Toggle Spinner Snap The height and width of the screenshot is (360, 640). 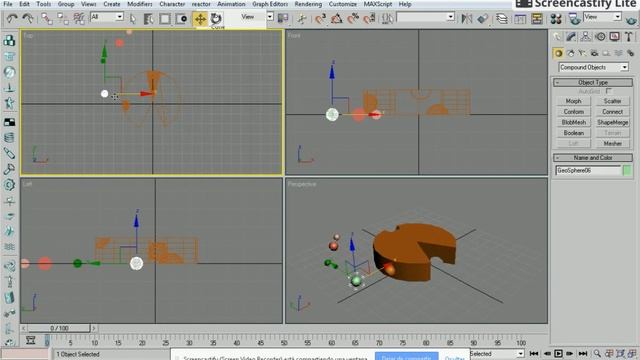[369, 19]
